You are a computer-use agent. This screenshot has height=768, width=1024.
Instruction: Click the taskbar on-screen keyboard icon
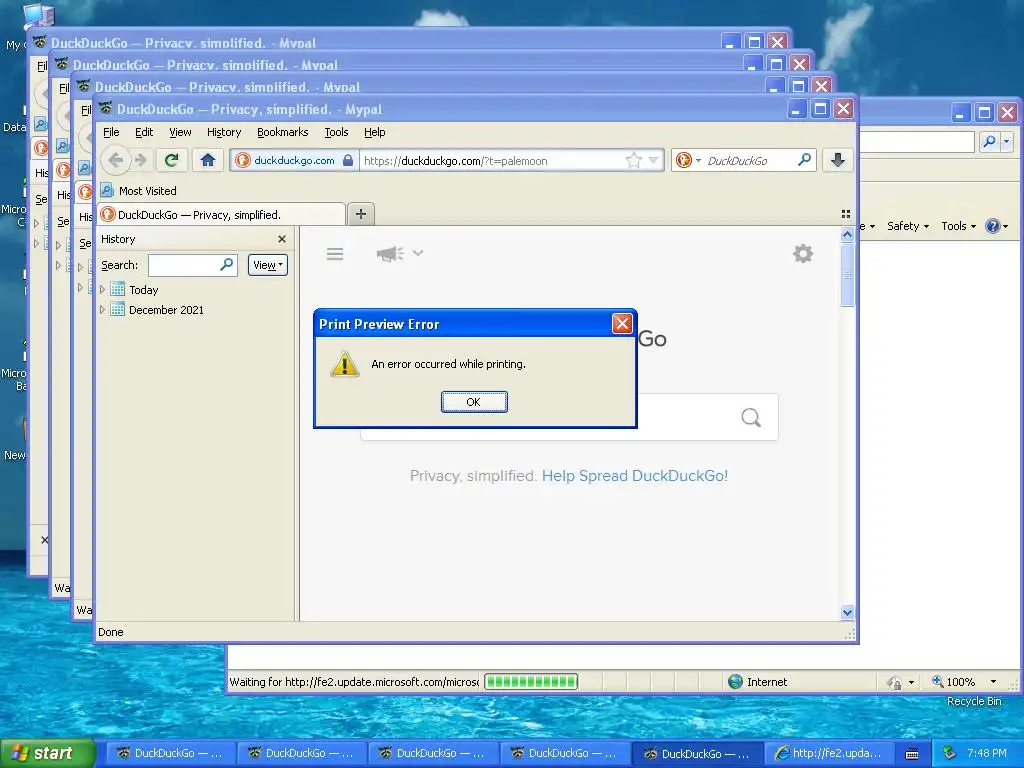click(x=912, y=754)
